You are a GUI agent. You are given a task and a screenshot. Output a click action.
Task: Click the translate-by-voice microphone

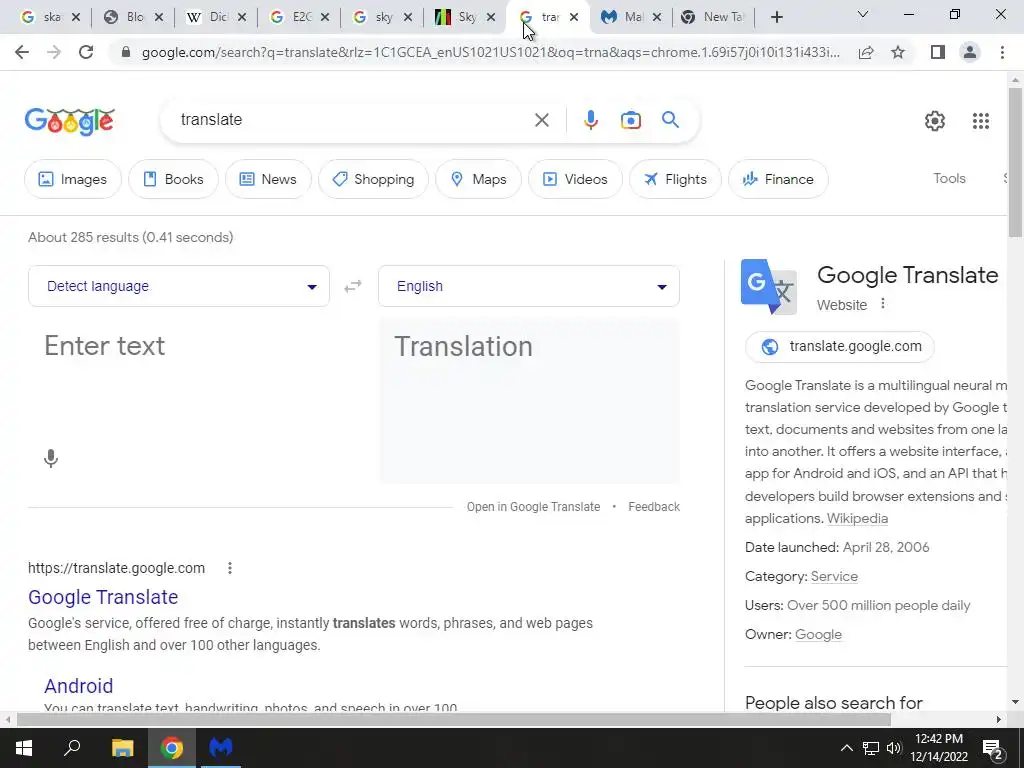51,458
